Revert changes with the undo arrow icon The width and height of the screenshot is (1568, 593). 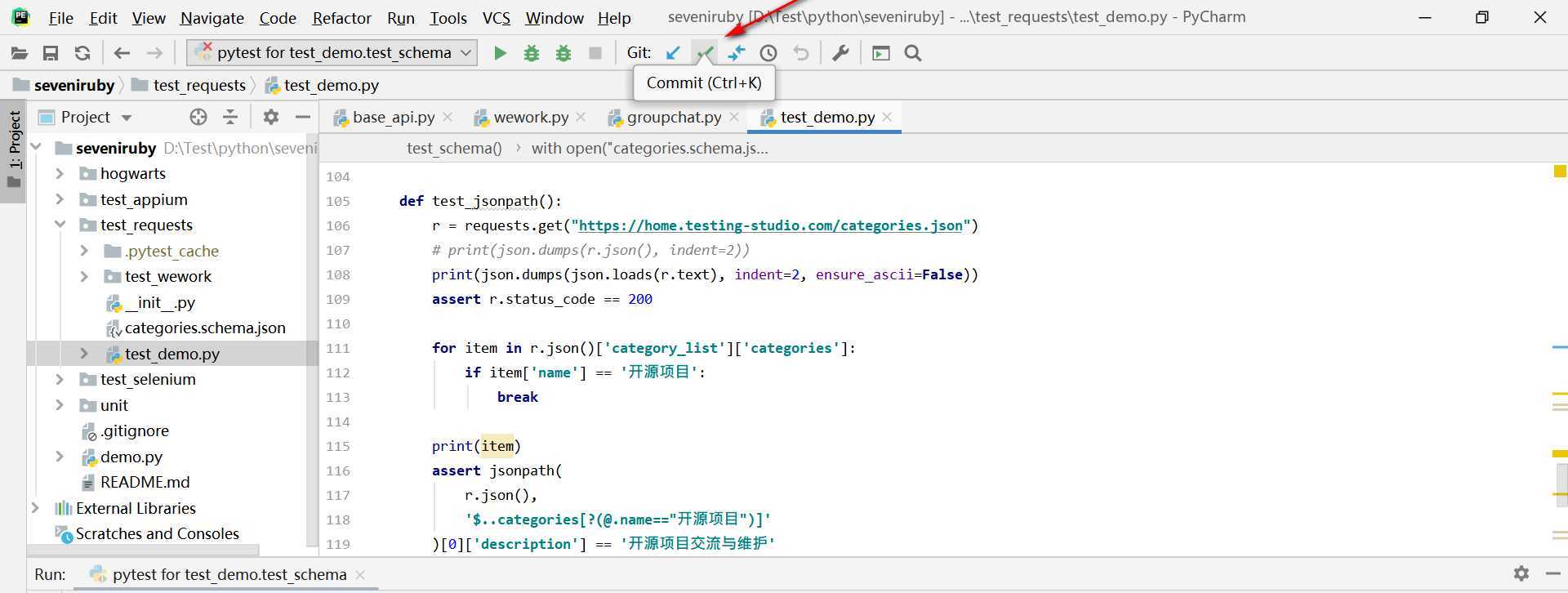pos(801,53)
